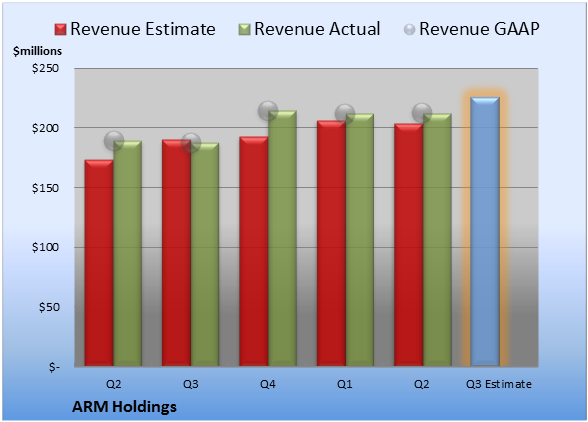Select the "Revenue Actual" legend label
Screen dimensions: 588x422
coord(317,29)
